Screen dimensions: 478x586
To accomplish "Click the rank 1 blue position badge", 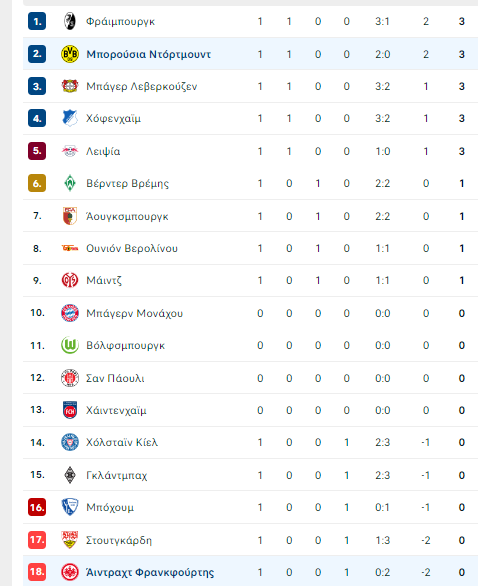I will (x=37, y=21).
